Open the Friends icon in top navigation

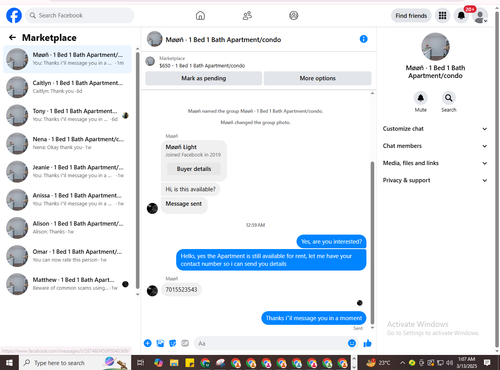coord(247,16)
